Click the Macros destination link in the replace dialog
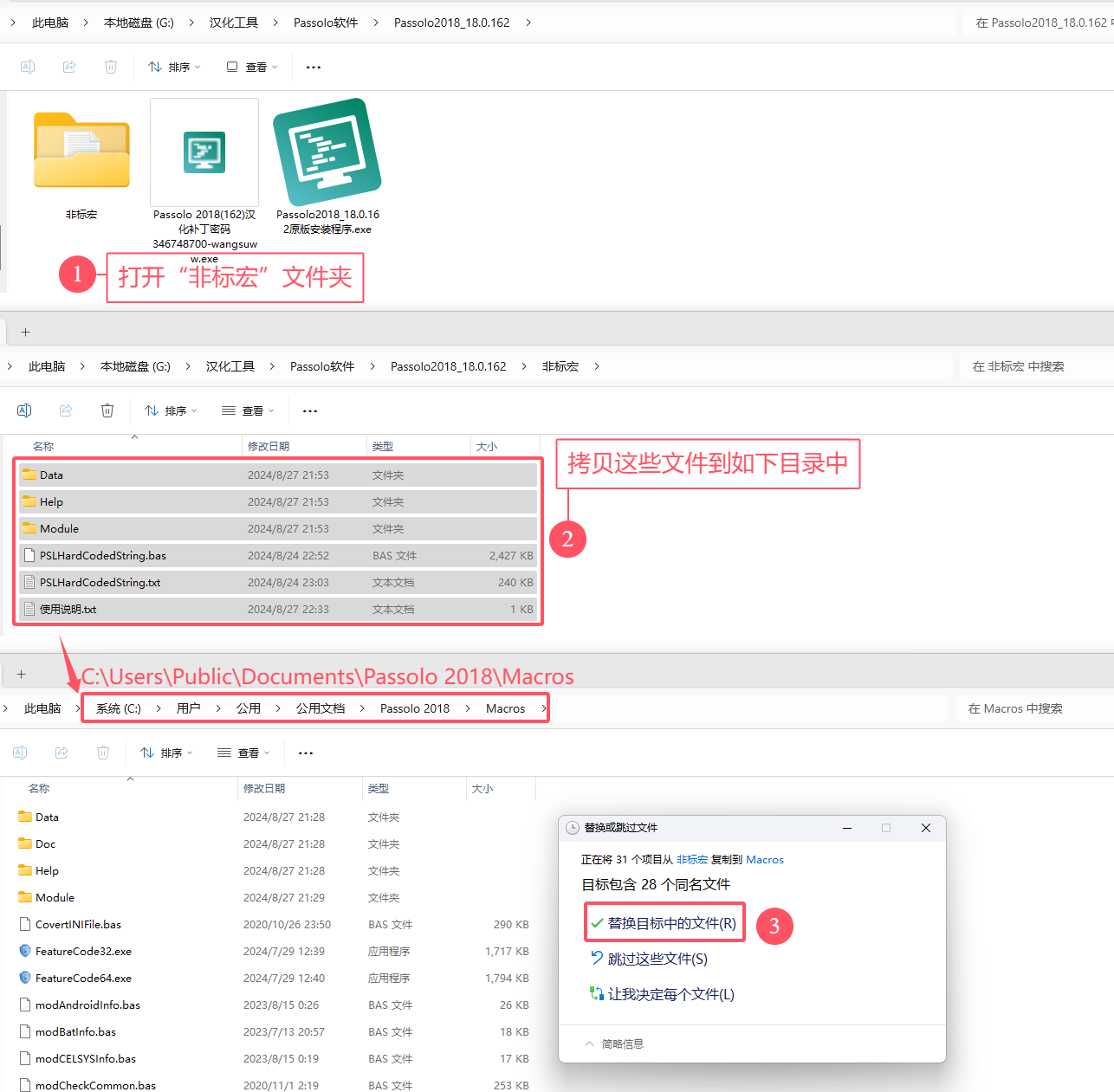 point(765,860)
